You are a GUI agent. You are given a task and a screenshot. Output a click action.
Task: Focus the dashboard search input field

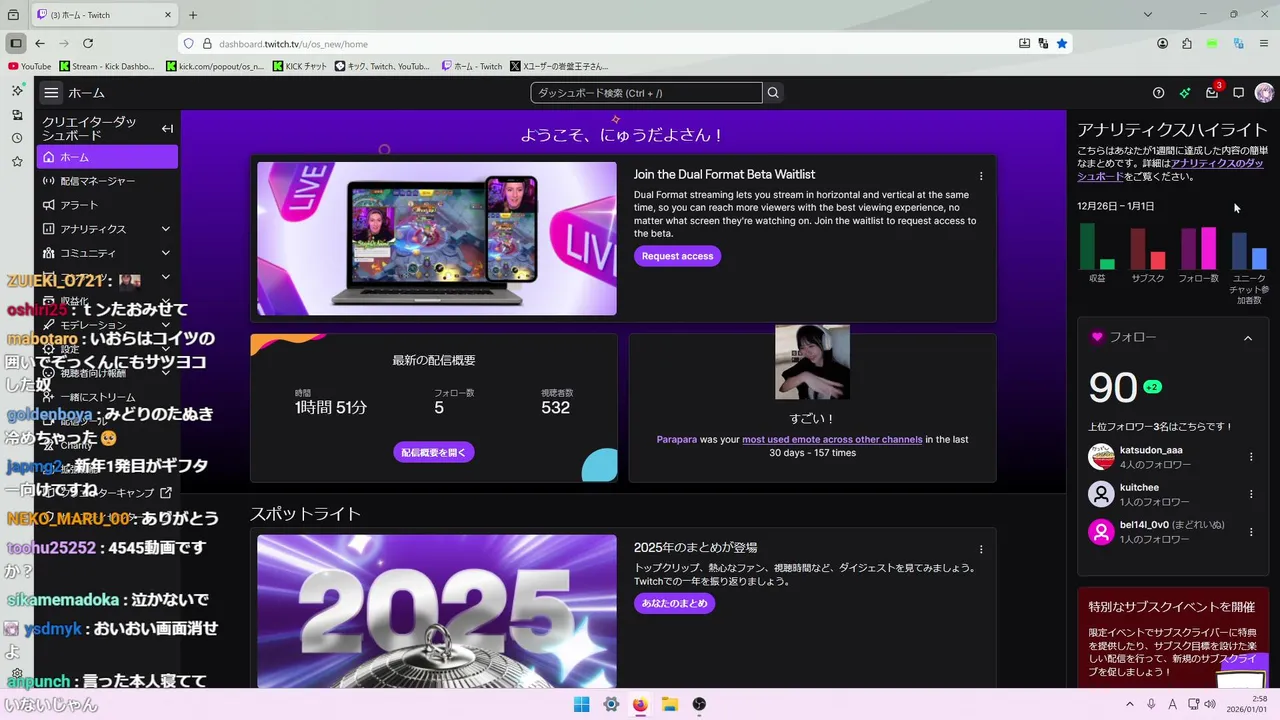(646, 93)
